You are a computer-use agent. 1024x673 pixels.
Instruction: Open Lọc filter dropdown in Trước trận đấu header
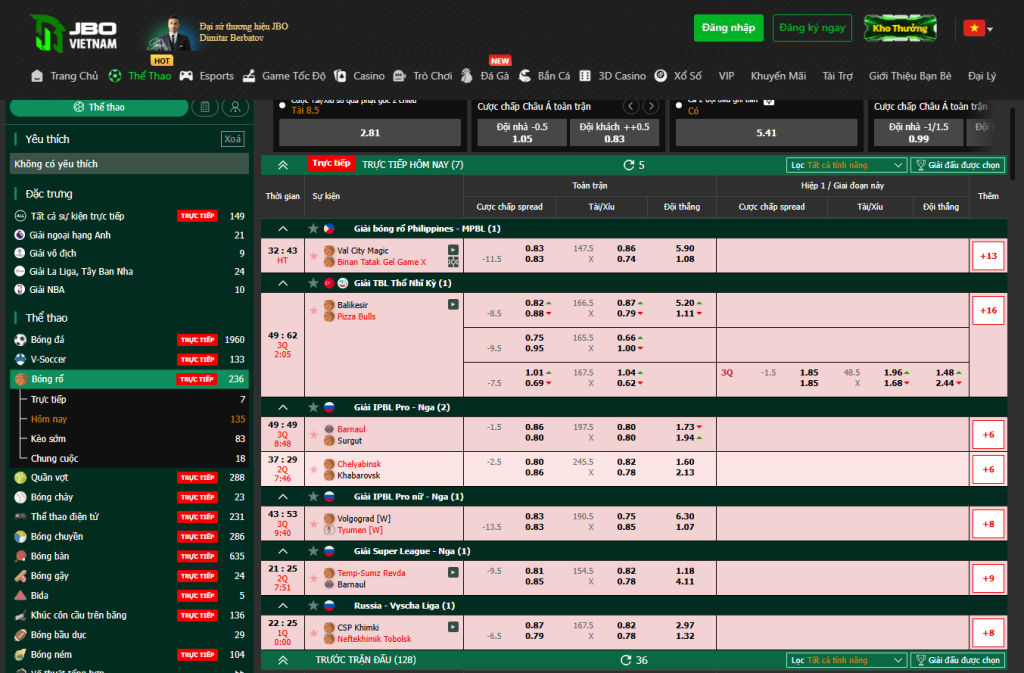click(x=846, y=660)
